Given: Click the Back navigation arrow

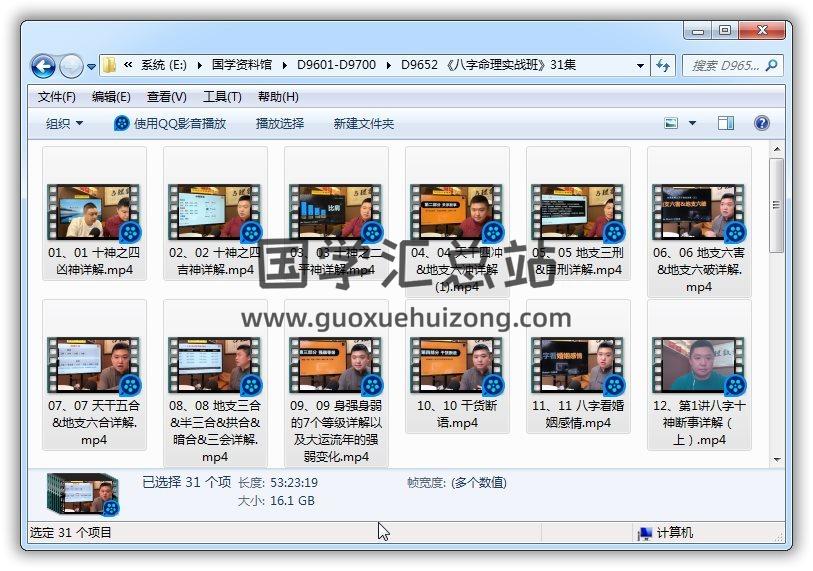Looking at the screenshot, I should 43,67.
